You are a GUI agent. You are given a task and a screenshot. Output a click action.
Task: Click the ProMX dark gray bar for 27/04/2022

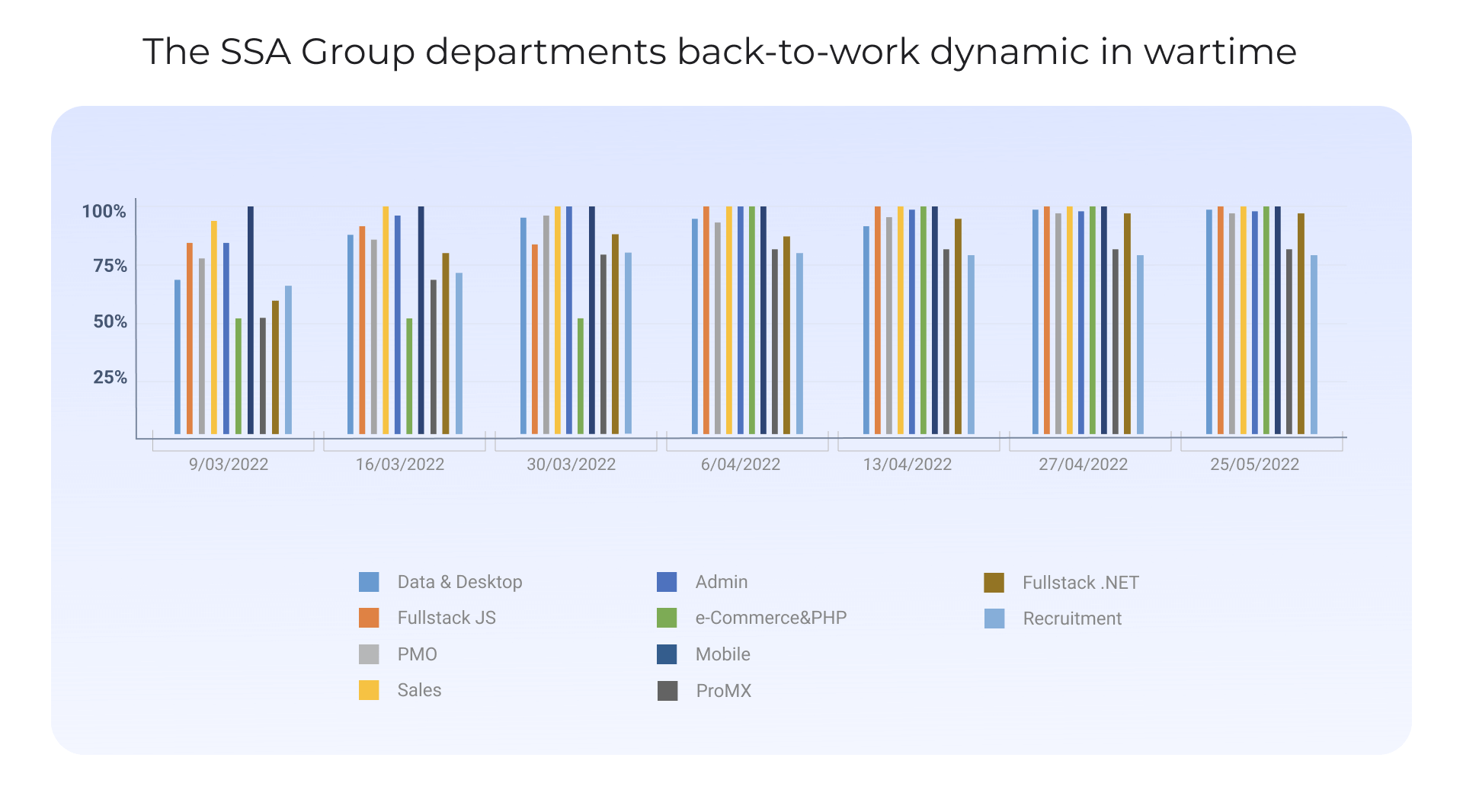point(1116,342)
